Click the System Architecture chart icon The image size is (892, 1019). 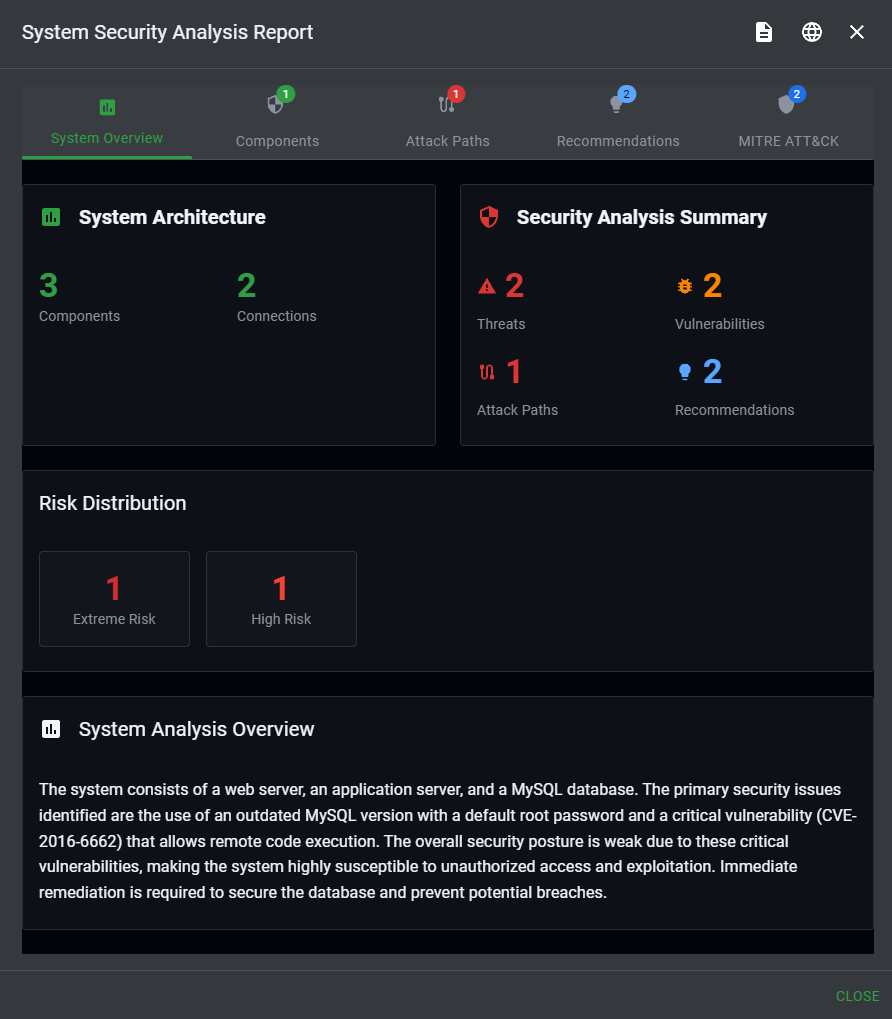pos(51,217)
